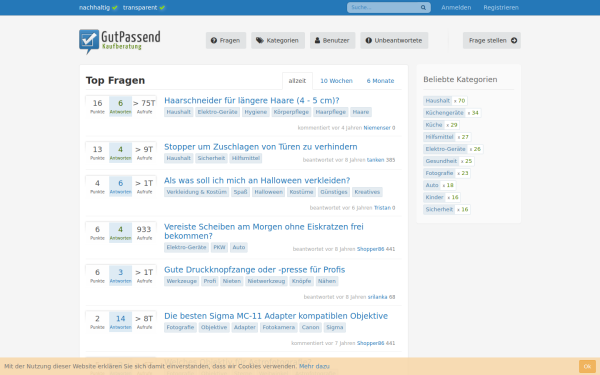Open Vereiste Scheiben am Morgen question
The image size is (600, 375).
pos(264,231)
